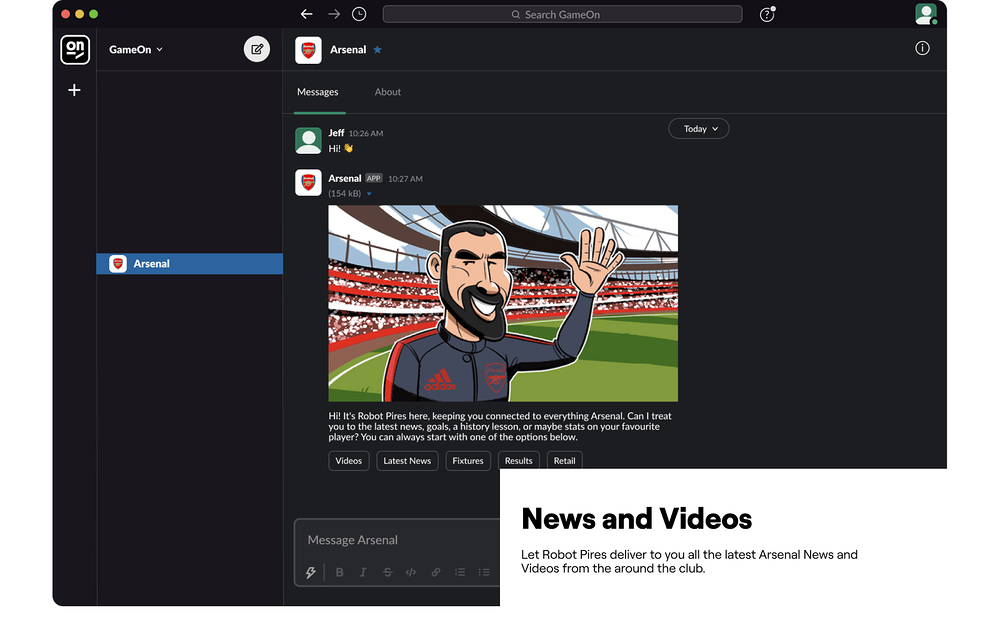Open the Robot Pires cartoon image
The height and width of the screenshot is (625, 1000).
tap(503, 304)
